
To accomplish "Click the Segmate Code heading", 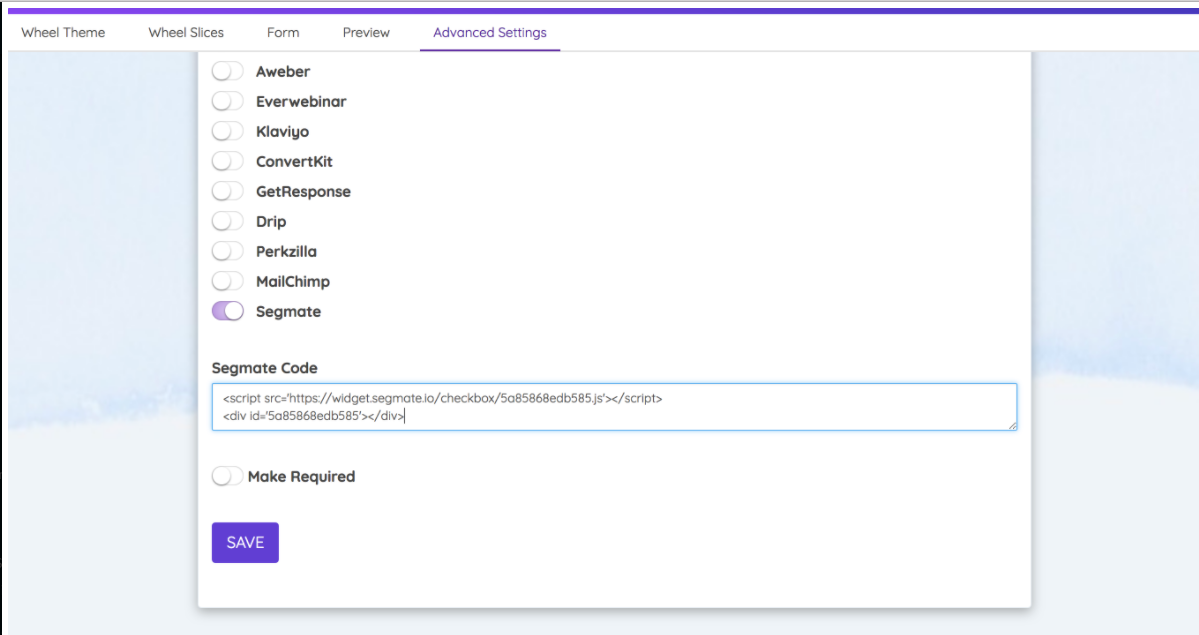I will pos(265,368).
